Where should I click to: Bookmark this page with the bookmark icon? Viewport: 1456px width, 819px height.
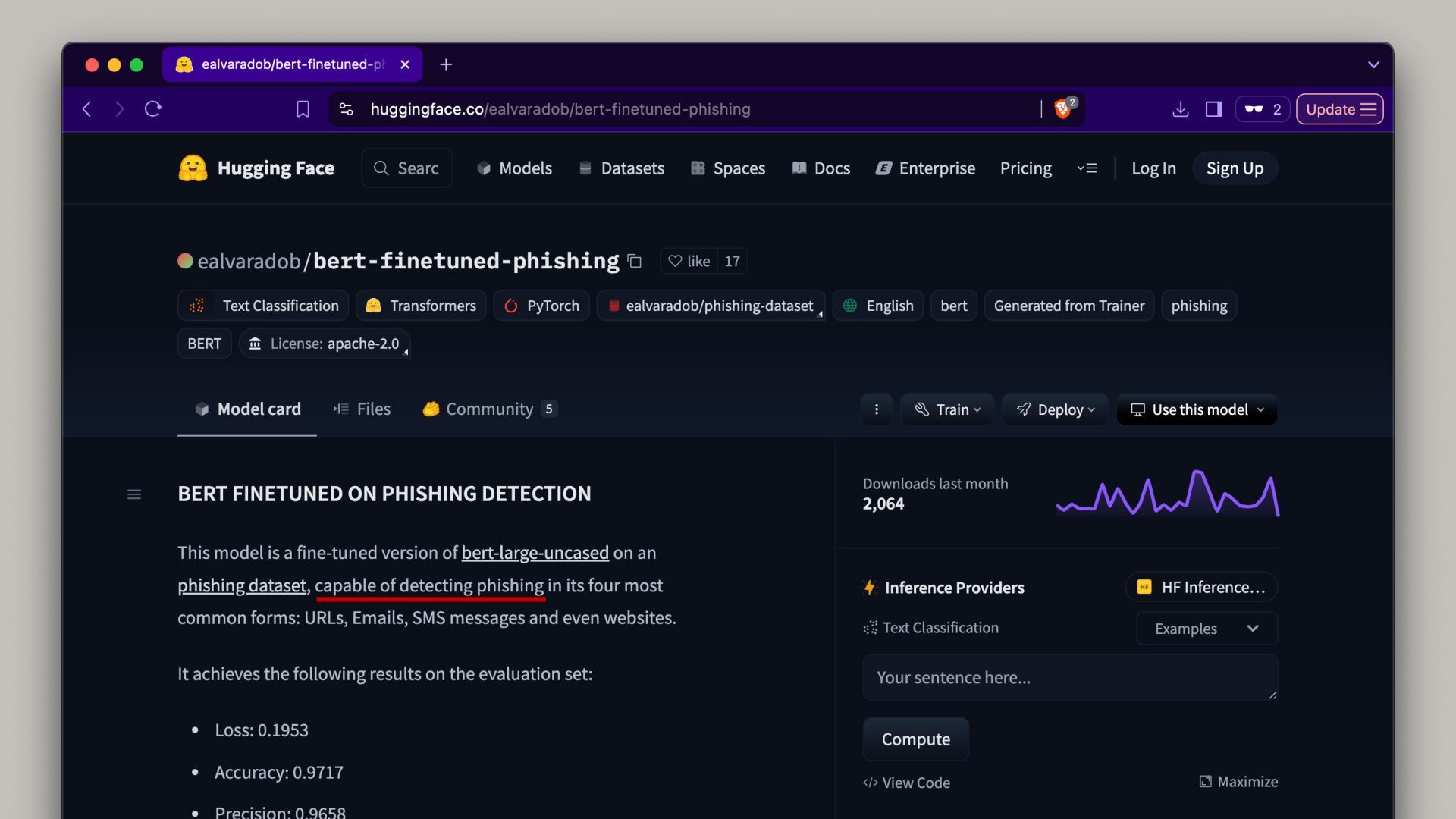coord(303,109)
